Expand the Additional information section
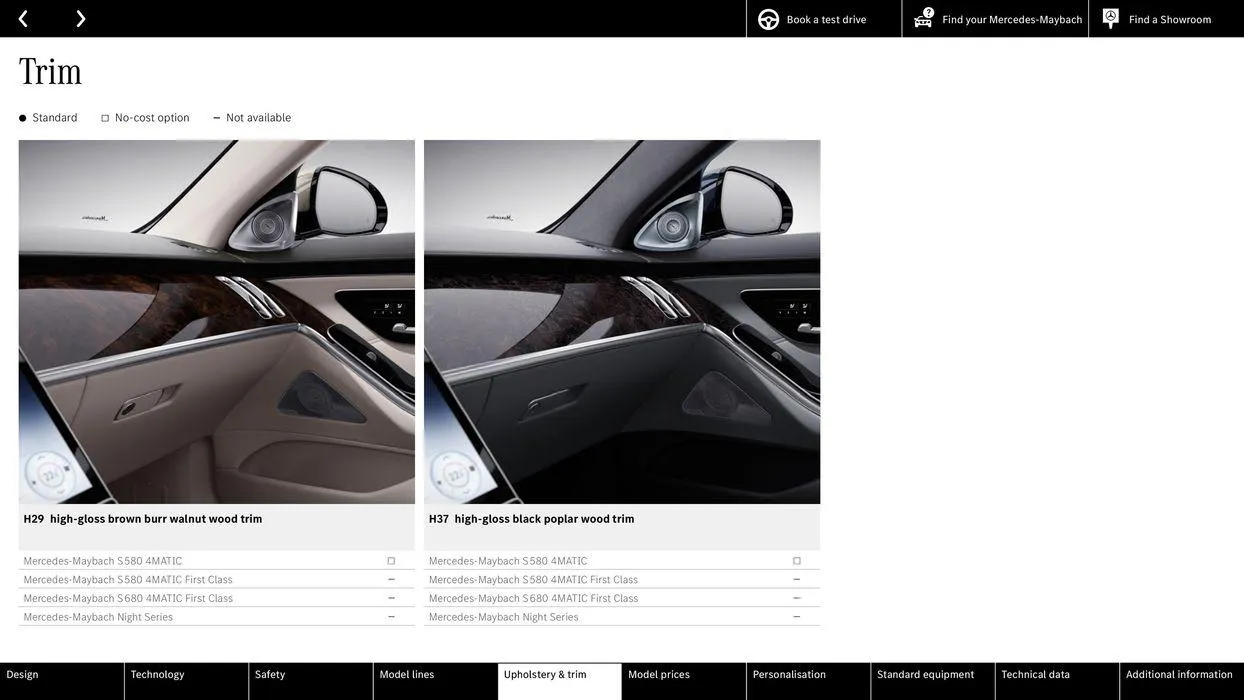 (x=1178, y=672)
